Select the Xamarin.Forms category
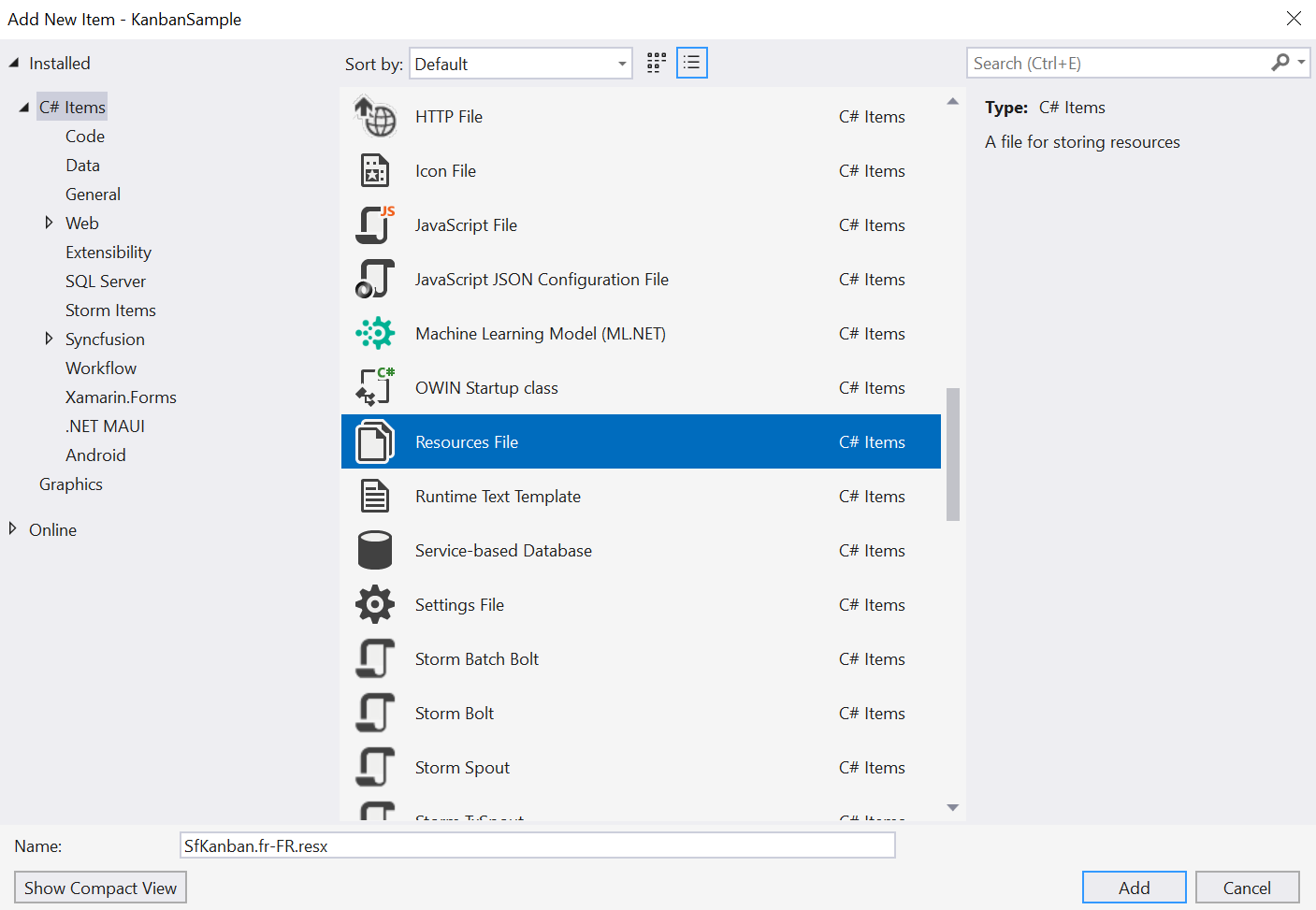1316x910 pixels. [121, 397]
